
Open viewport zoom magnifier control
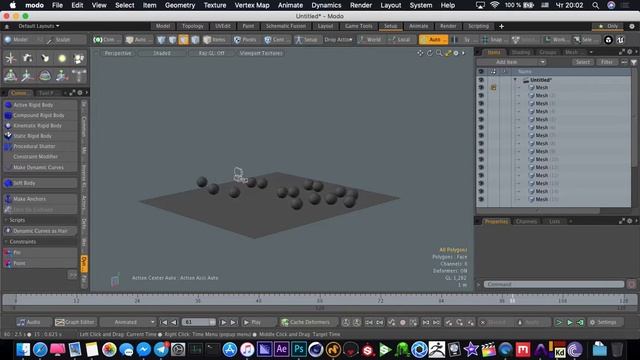pyautogui.click(x=439, y=53)
